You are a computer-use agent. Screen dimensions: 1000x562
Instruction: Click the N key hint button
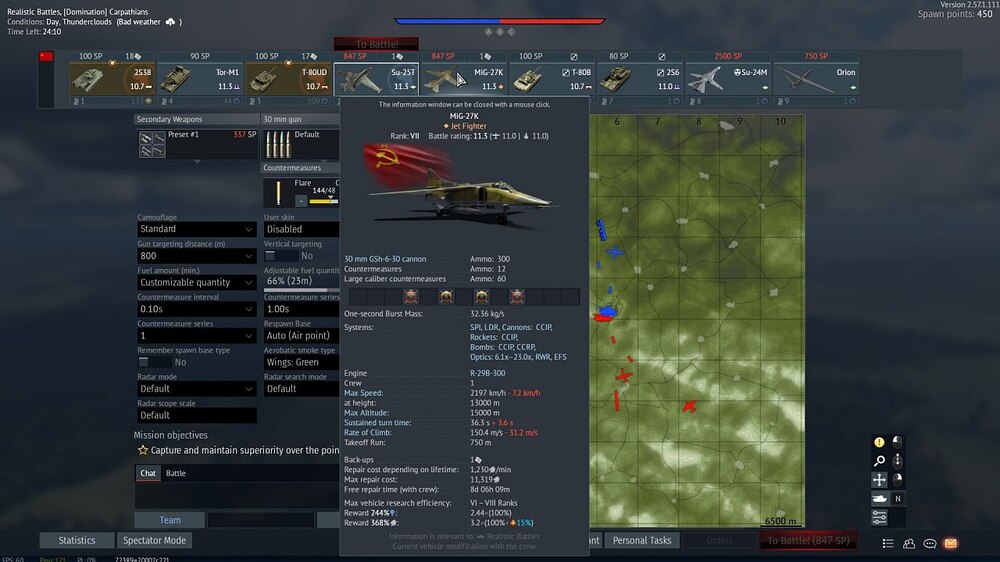click(897, 499)
